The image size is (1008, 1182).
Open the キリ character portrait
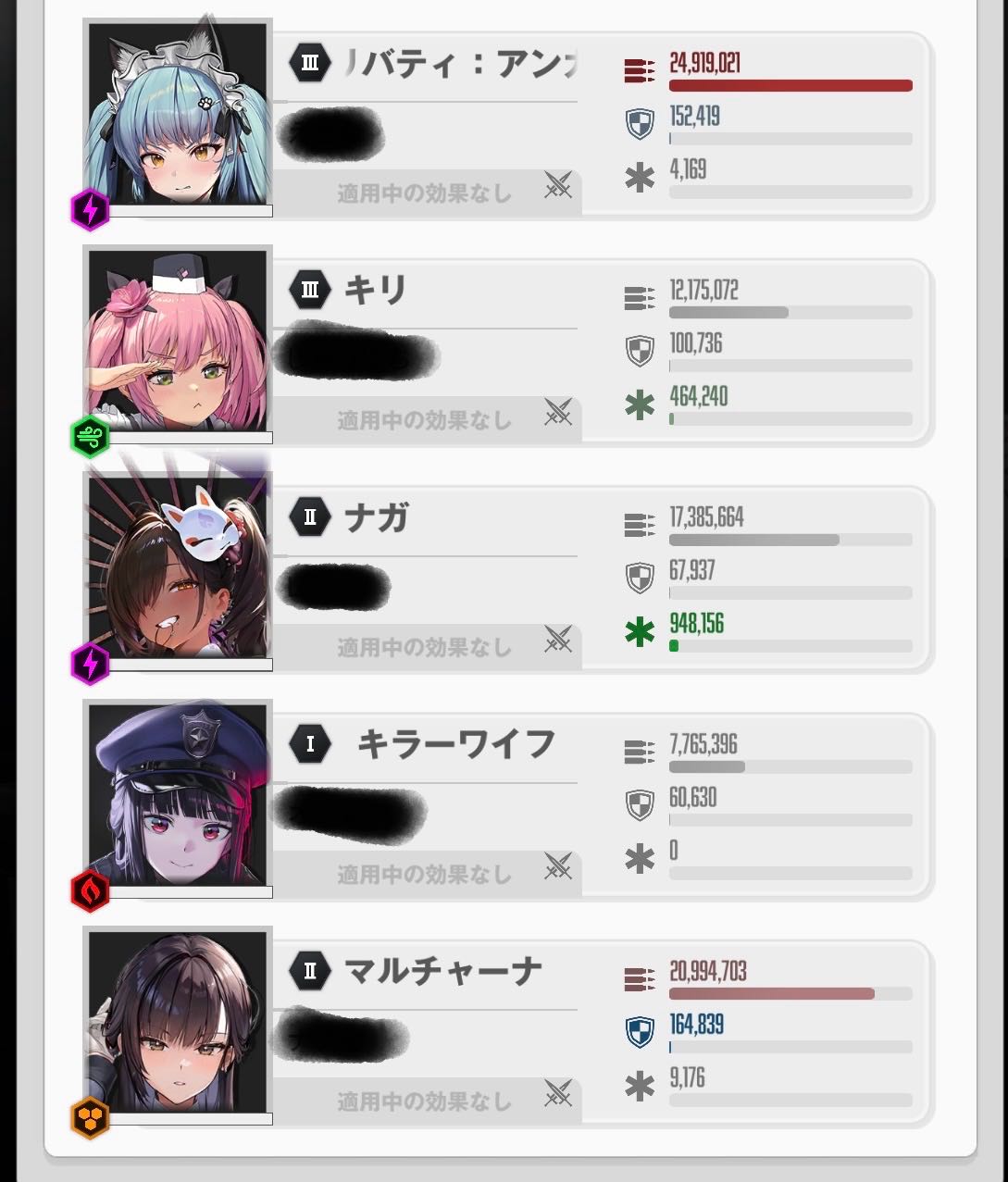click(x=179, y=341)
